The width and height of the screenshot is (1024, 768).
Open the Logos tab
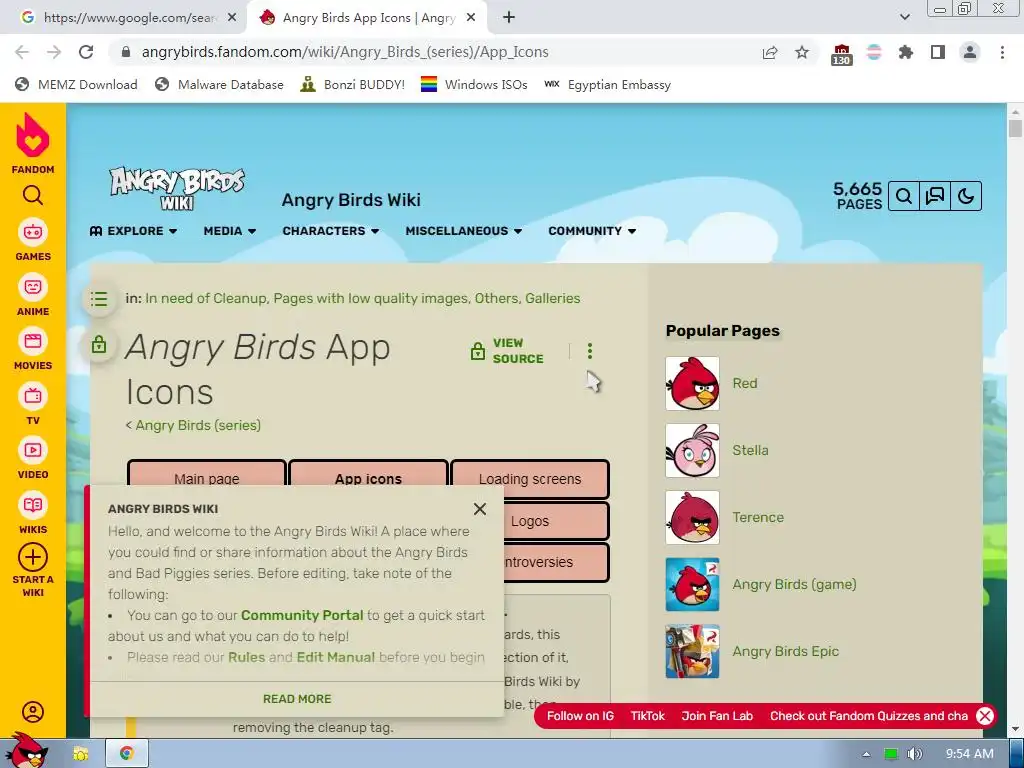[530, 521]
